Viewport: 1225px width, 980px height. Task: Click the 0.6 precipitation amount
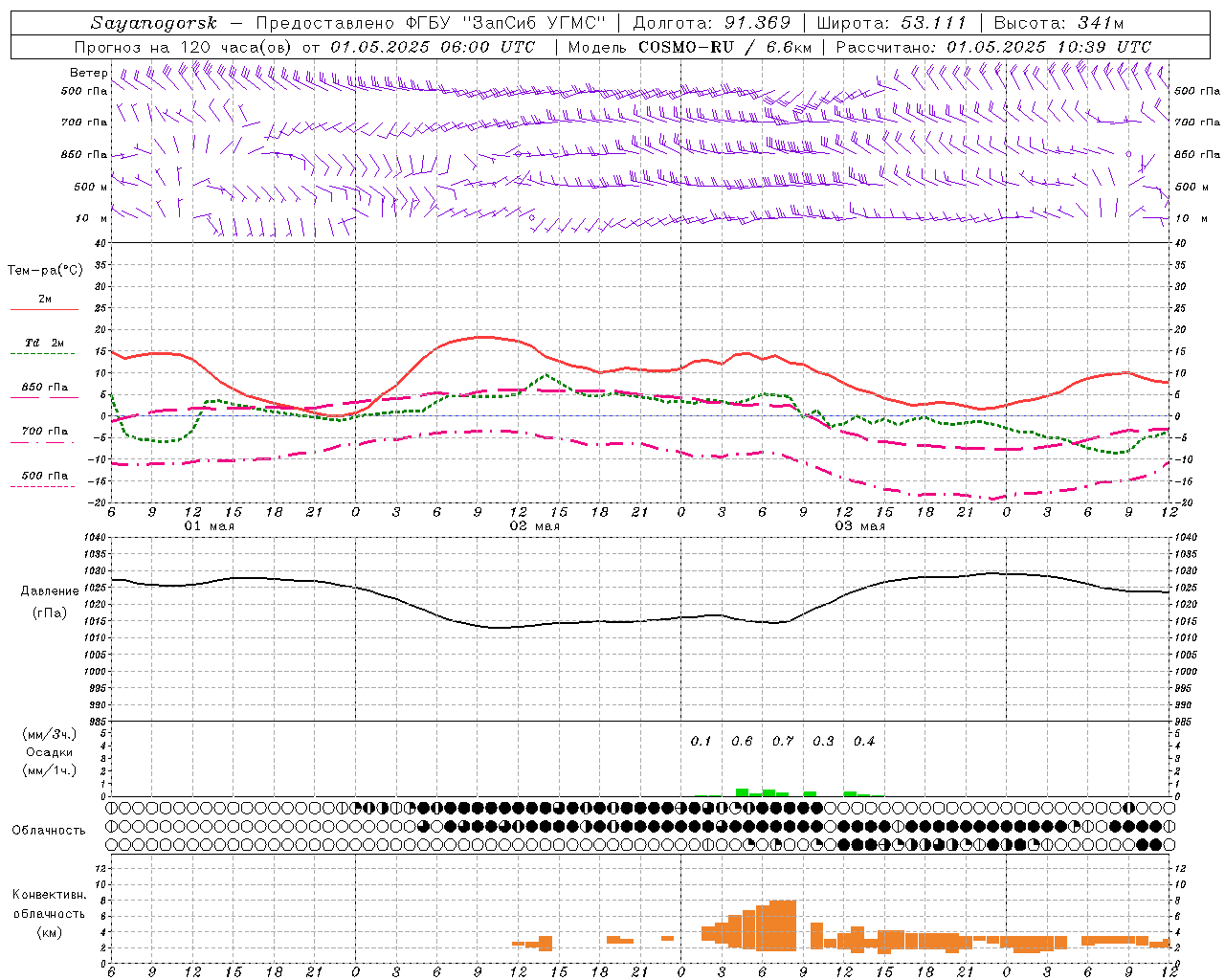pos(742,741)
